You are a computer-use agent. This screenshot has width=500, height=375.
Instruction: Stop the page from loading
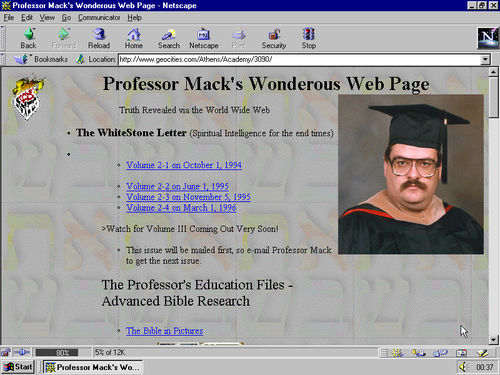pyautogui.click(x=309, y=39)
